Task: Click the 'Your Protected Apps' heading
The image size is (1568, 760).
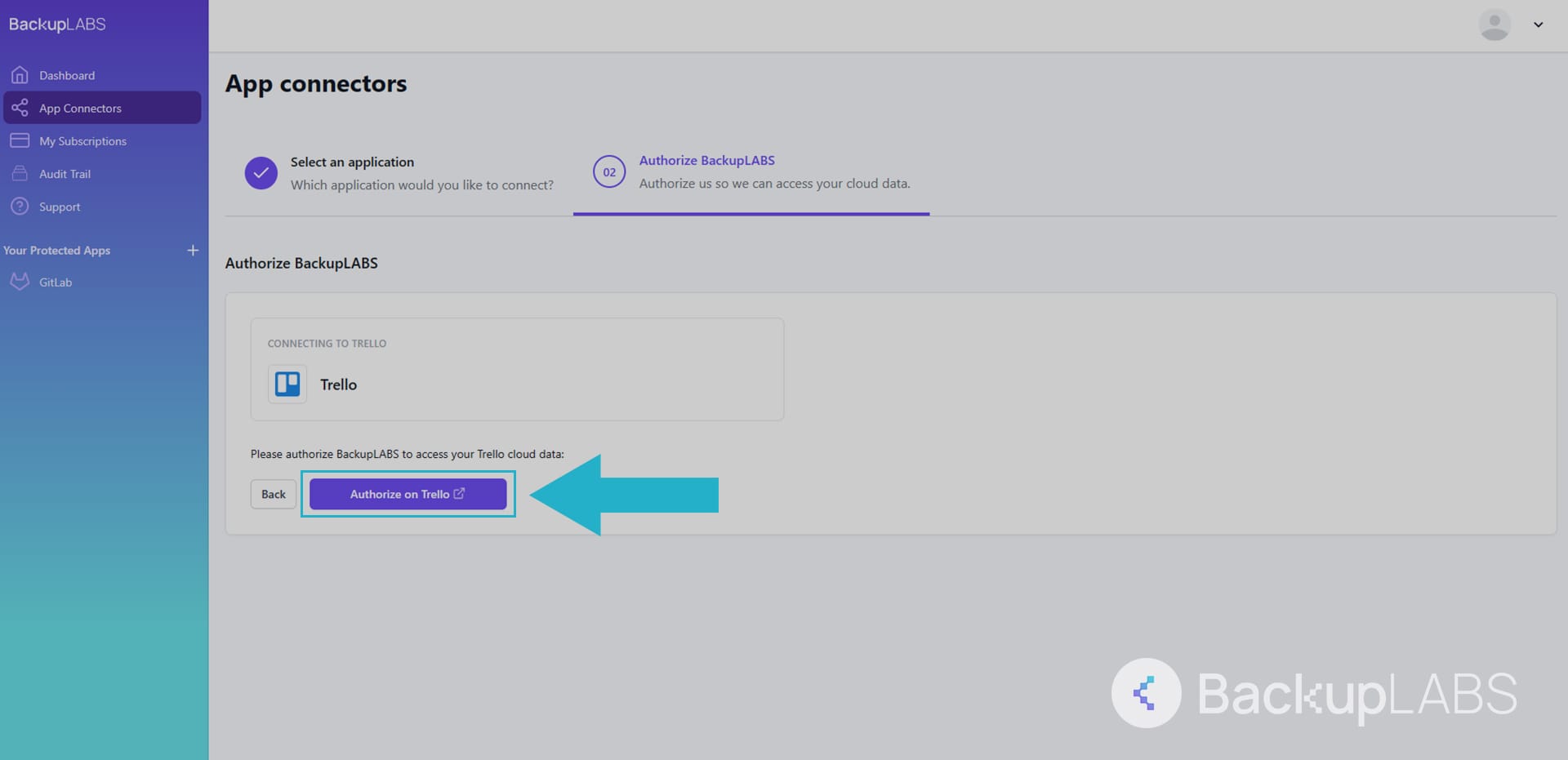Action: [56, 250]
